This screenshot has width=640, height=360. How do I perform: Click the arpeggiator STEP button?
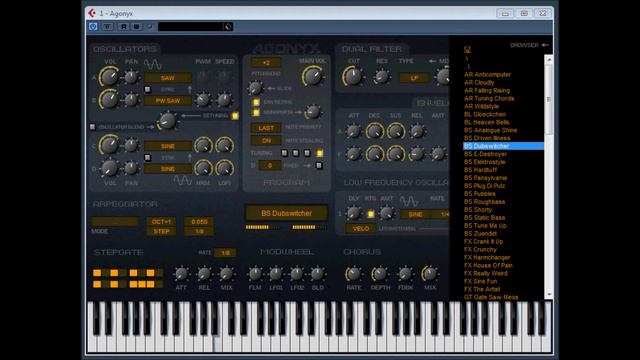(161, 231)
